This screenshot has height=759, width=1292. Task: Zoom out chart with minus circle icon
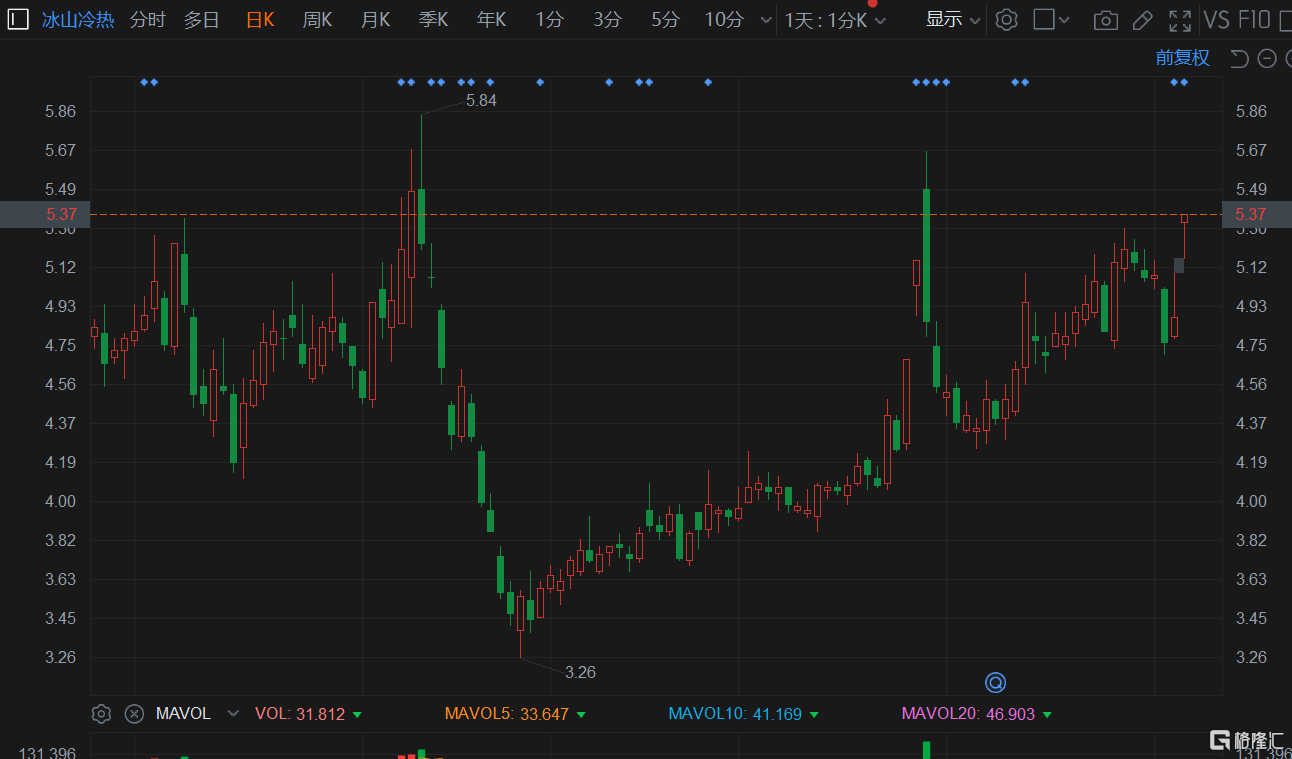click(1267, 58)
